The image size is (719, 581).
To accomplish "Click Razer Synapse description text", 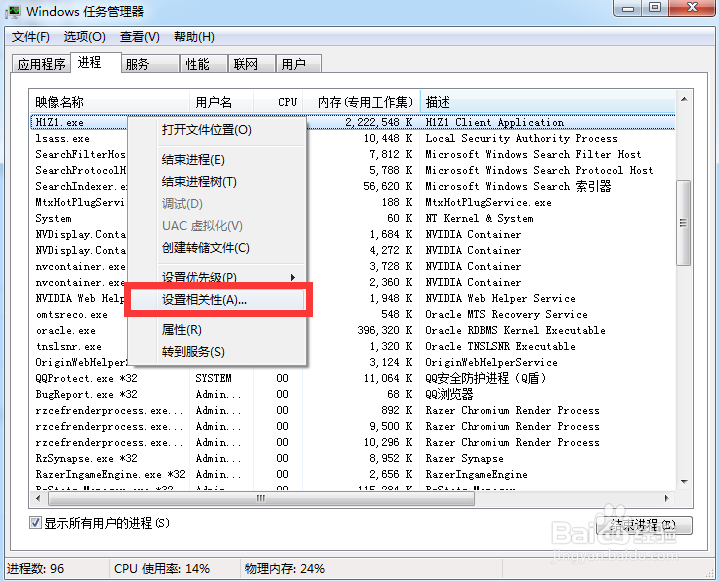I will coord(465,459).
